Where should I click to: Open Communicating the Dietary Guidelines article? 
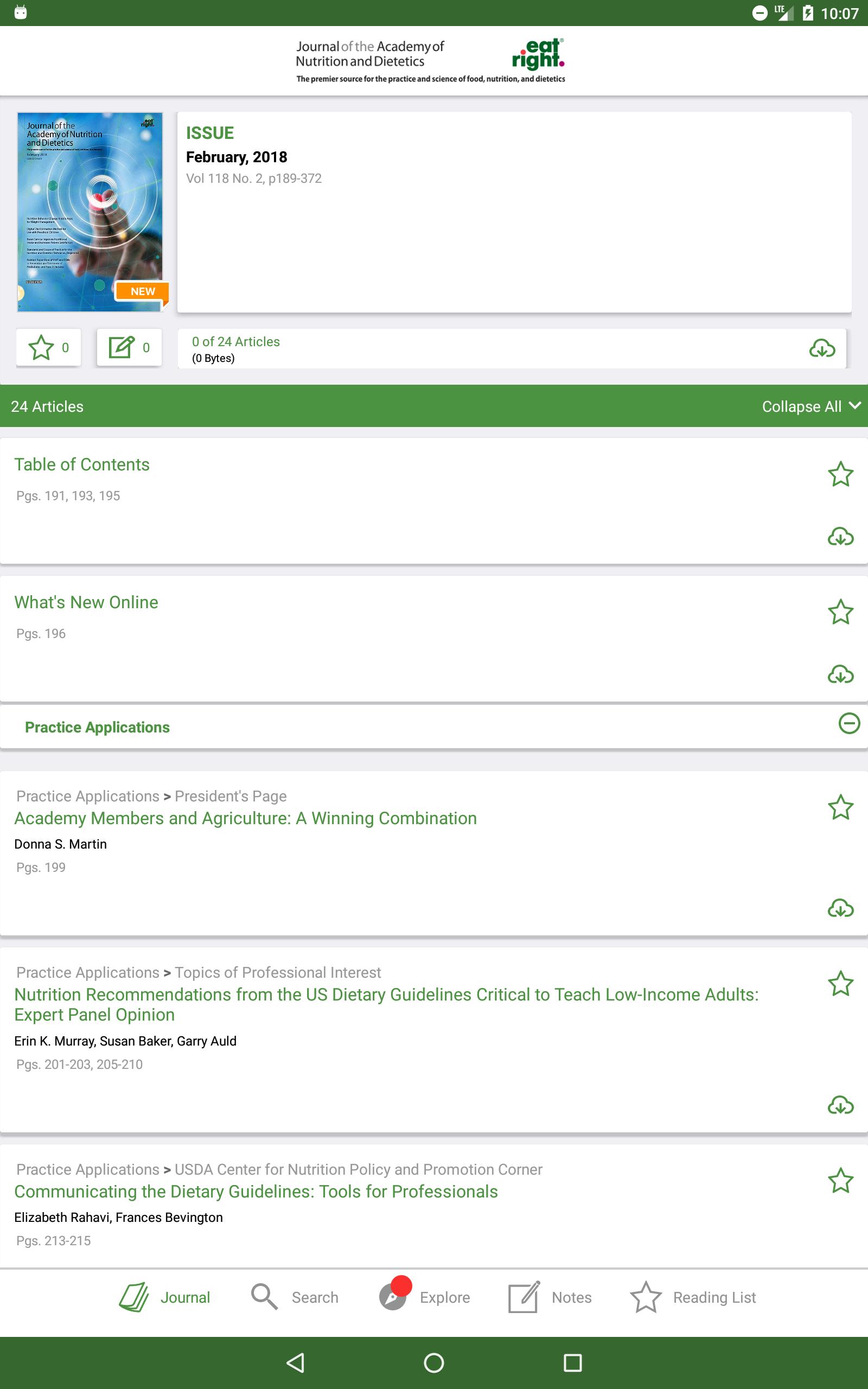click(x=256, y=1192)
